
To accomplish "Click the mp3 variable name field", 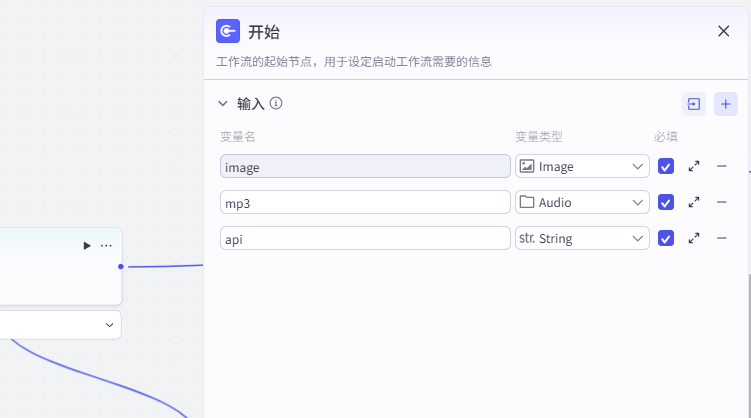I will click(x=365, y=202).
